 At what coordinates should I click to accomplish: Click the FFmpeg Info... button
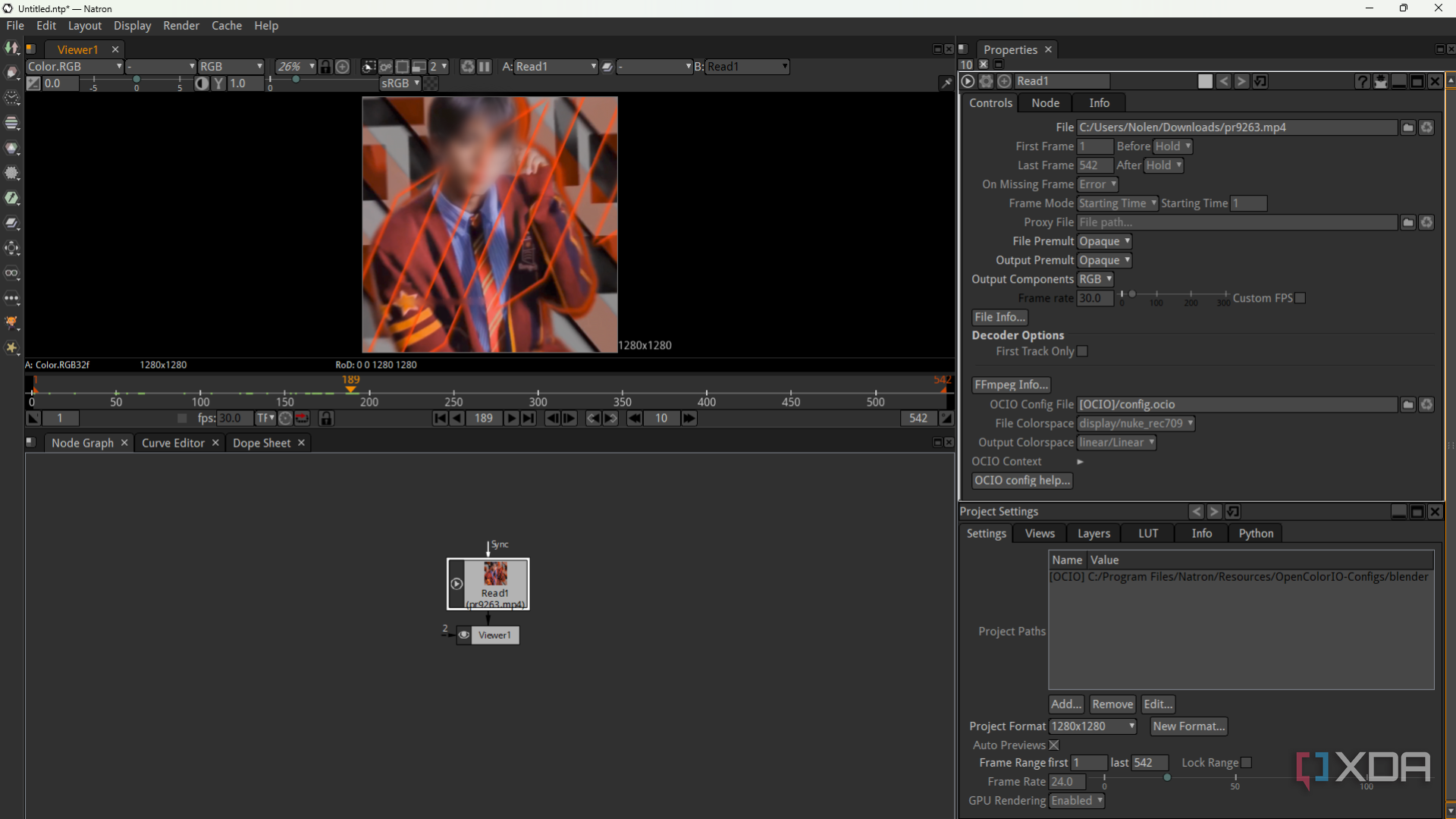1012,385
